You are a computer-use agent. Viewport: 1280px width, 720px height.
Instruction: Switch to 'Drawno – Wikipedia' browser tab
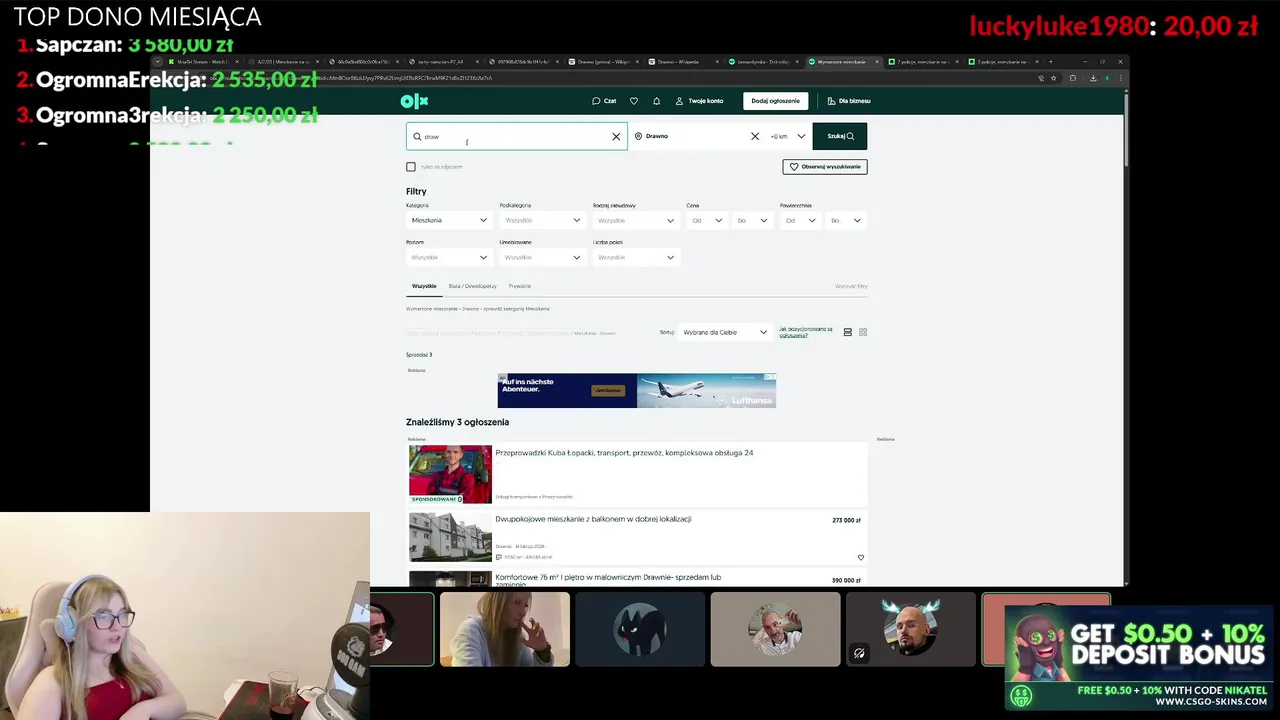coord(685,62)
